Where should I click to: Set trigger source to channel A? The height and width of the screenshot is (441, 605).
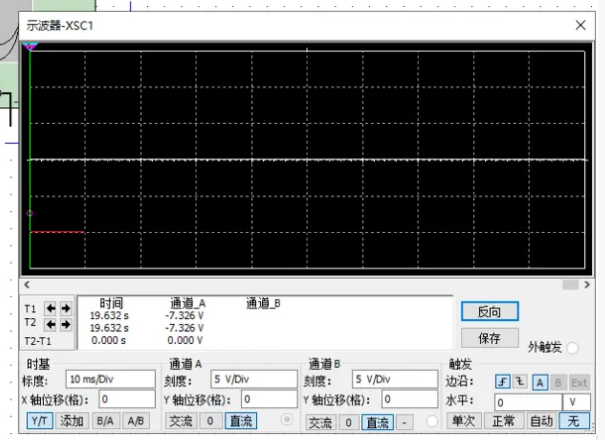point(540,382)
